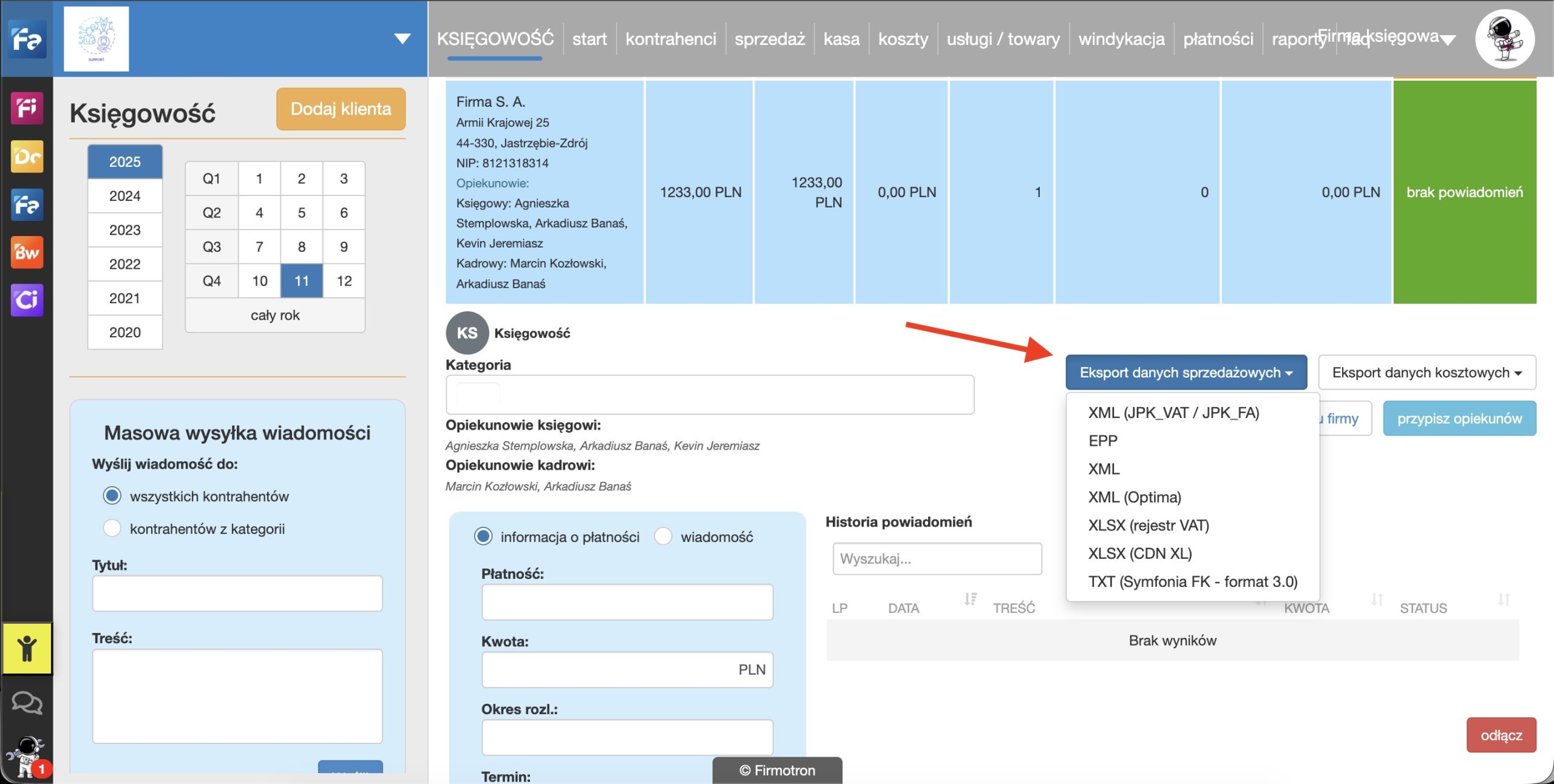Image resolution: width=1554 pixels, height=784 pixels.
Task: Open the pink Fi app icon in sidebar
Action: click(27, 108)
